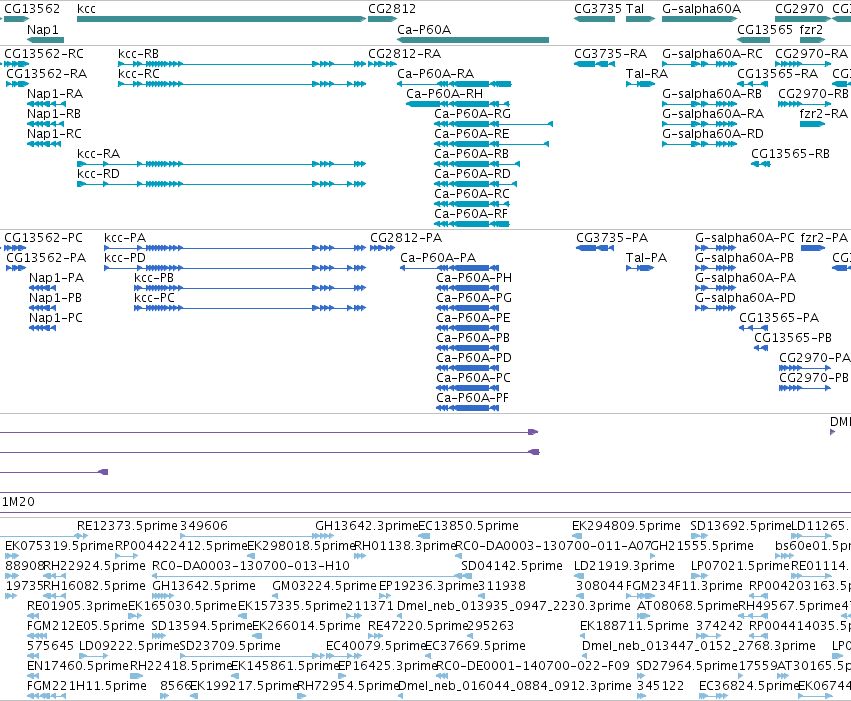The image size is (851, 701).
Task: Click transcript G-salpha60A-RC label
Action: [x=712, y=54]
